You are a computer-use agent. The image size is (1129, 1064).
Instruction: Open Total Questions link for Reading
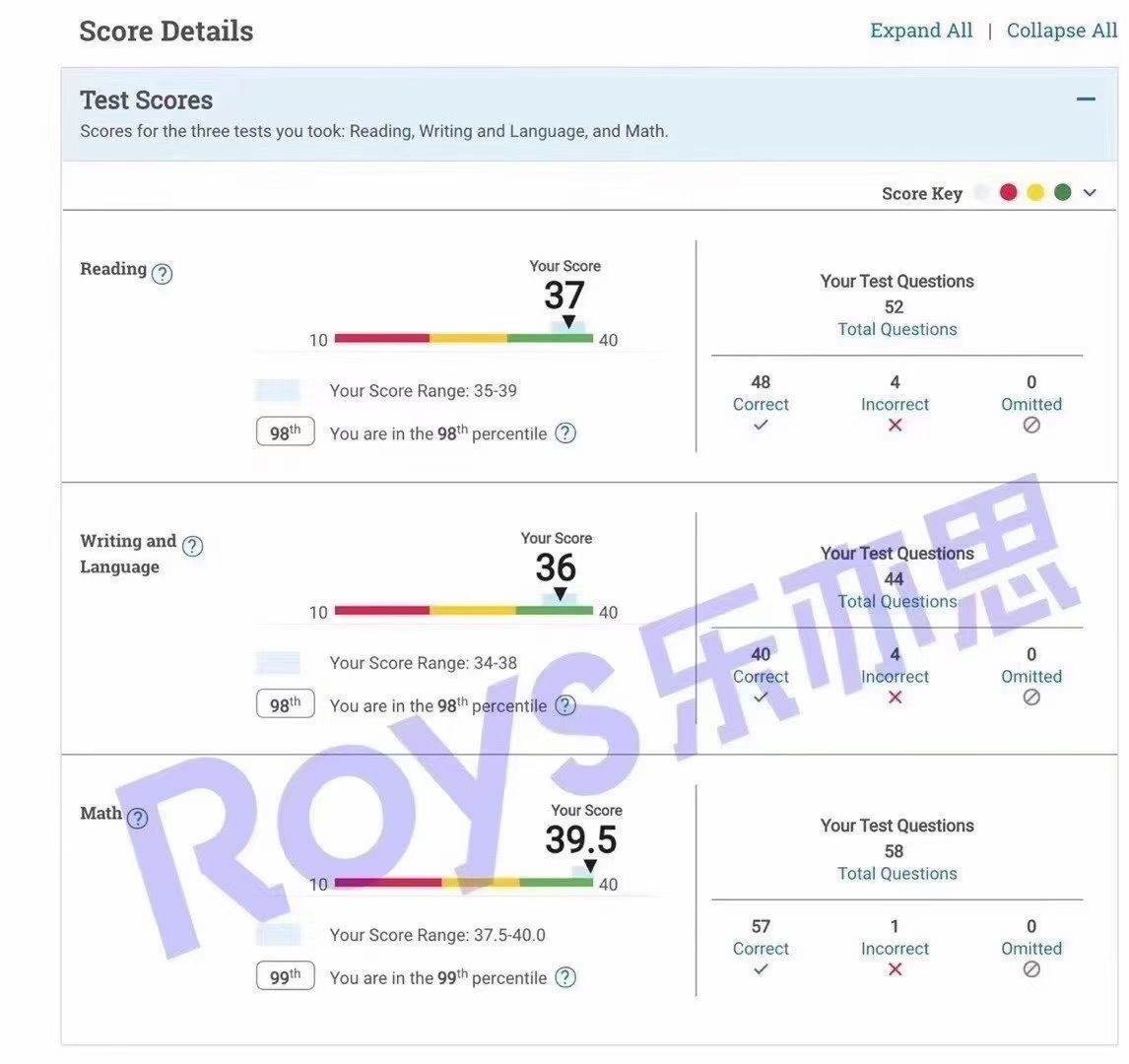point(897,329)
